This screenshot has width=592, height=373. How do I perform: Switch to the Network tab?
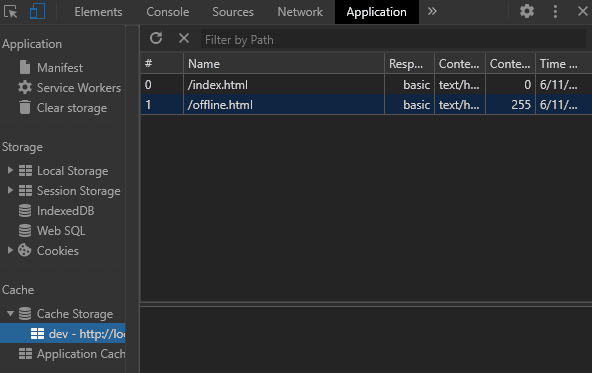pos(300,12)
